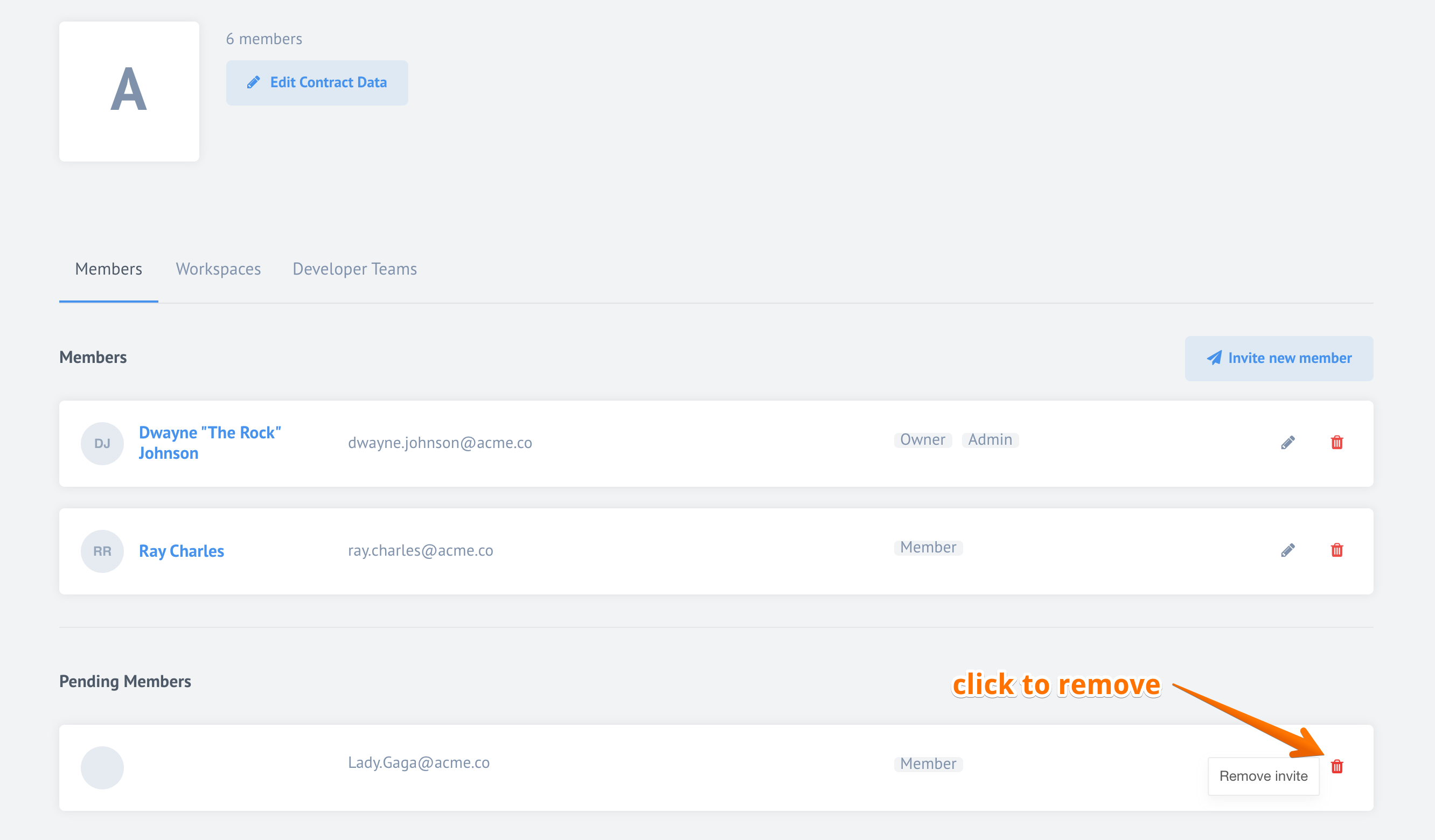
Task: Switch to the Workspaces tab
Action: click(218, 268)
